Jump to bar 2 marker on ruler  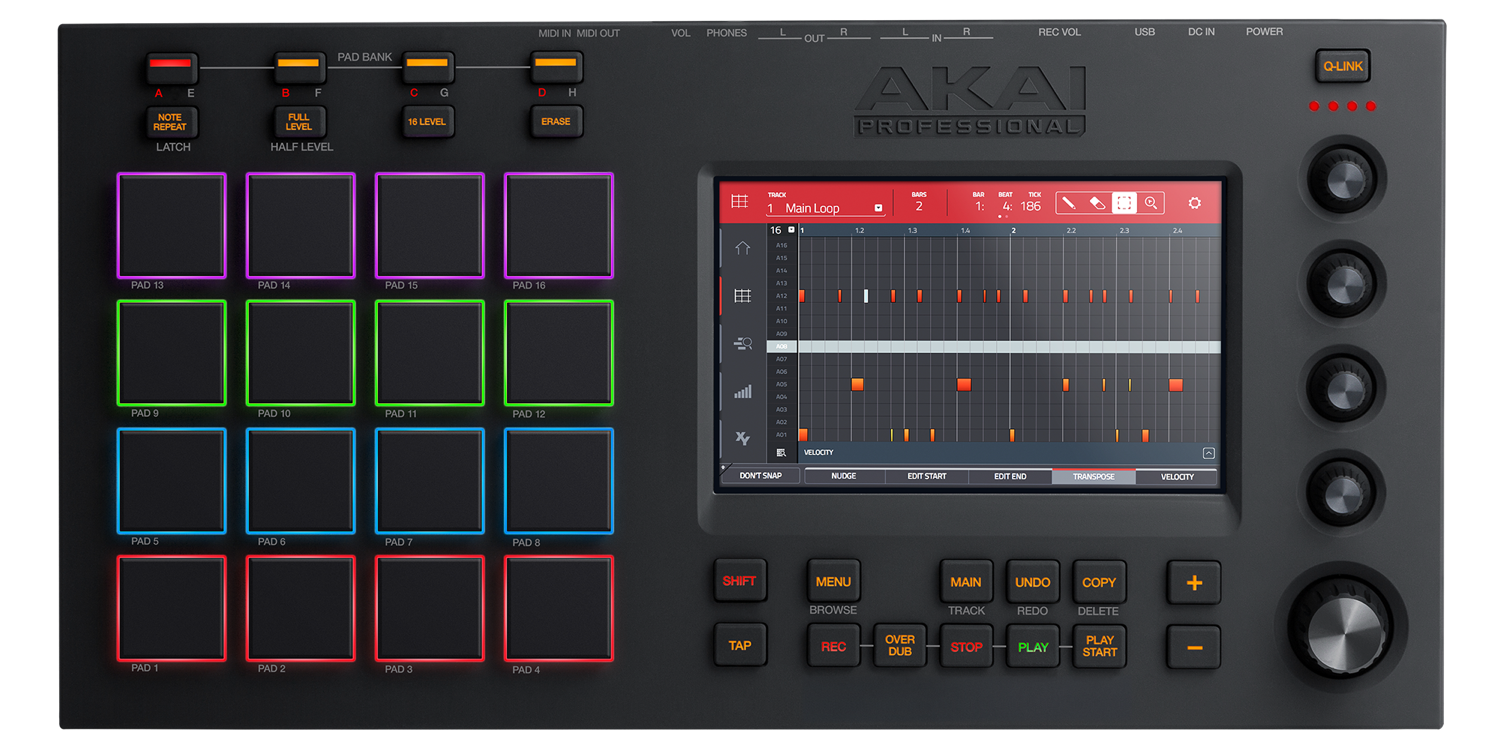click(1013, 230)
